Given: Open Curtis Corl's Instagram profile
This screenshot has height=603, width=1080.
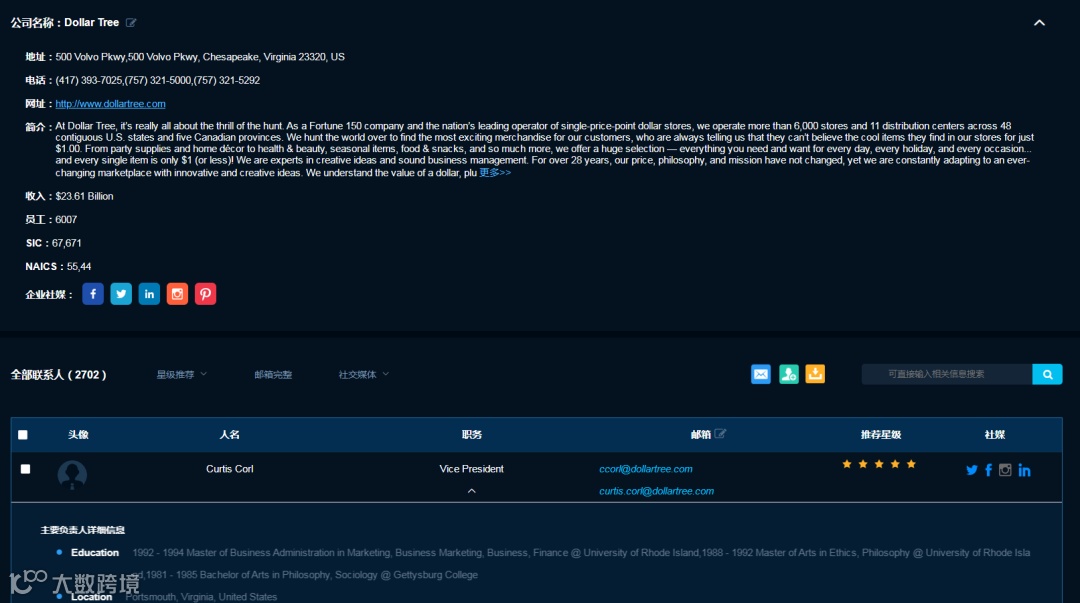Looking at the screenshot, I should tap(1005, 470).
